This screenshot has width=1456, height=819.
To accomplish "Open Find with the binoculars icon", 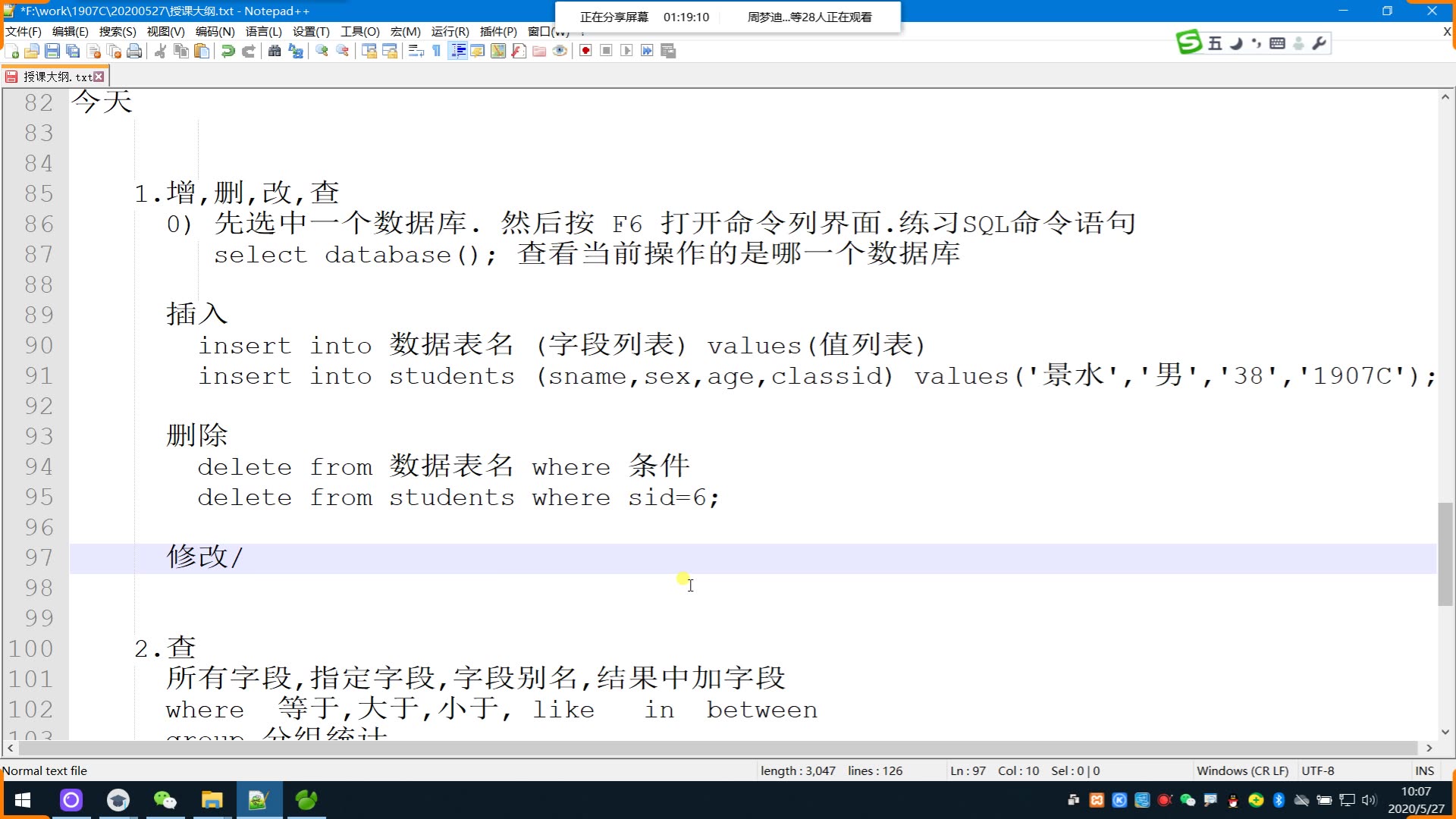I will pyautogui.click(x=275, y=51).
